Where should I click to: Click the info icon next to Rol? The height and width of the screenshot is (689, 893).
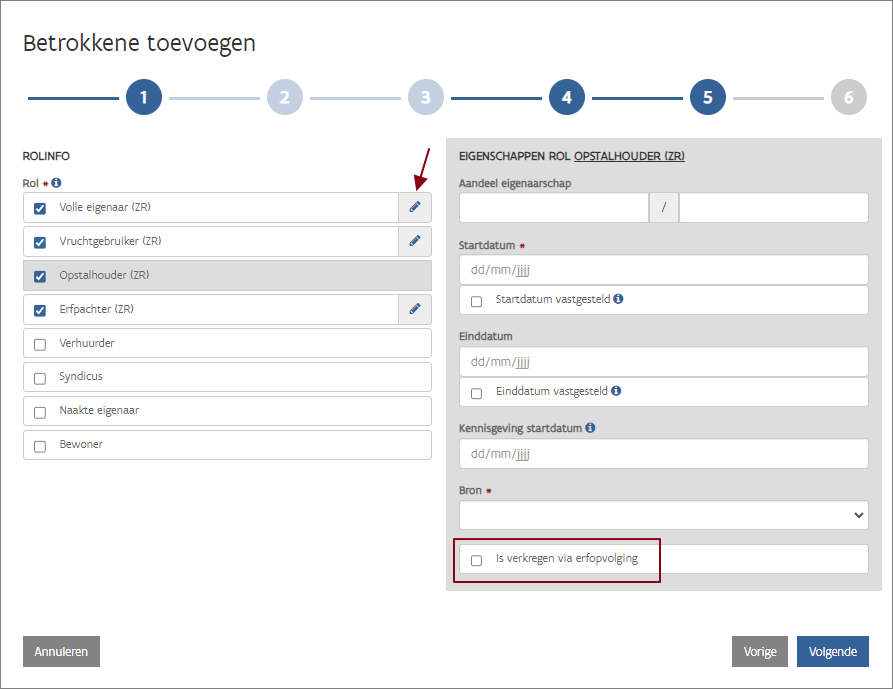(57, 183)
